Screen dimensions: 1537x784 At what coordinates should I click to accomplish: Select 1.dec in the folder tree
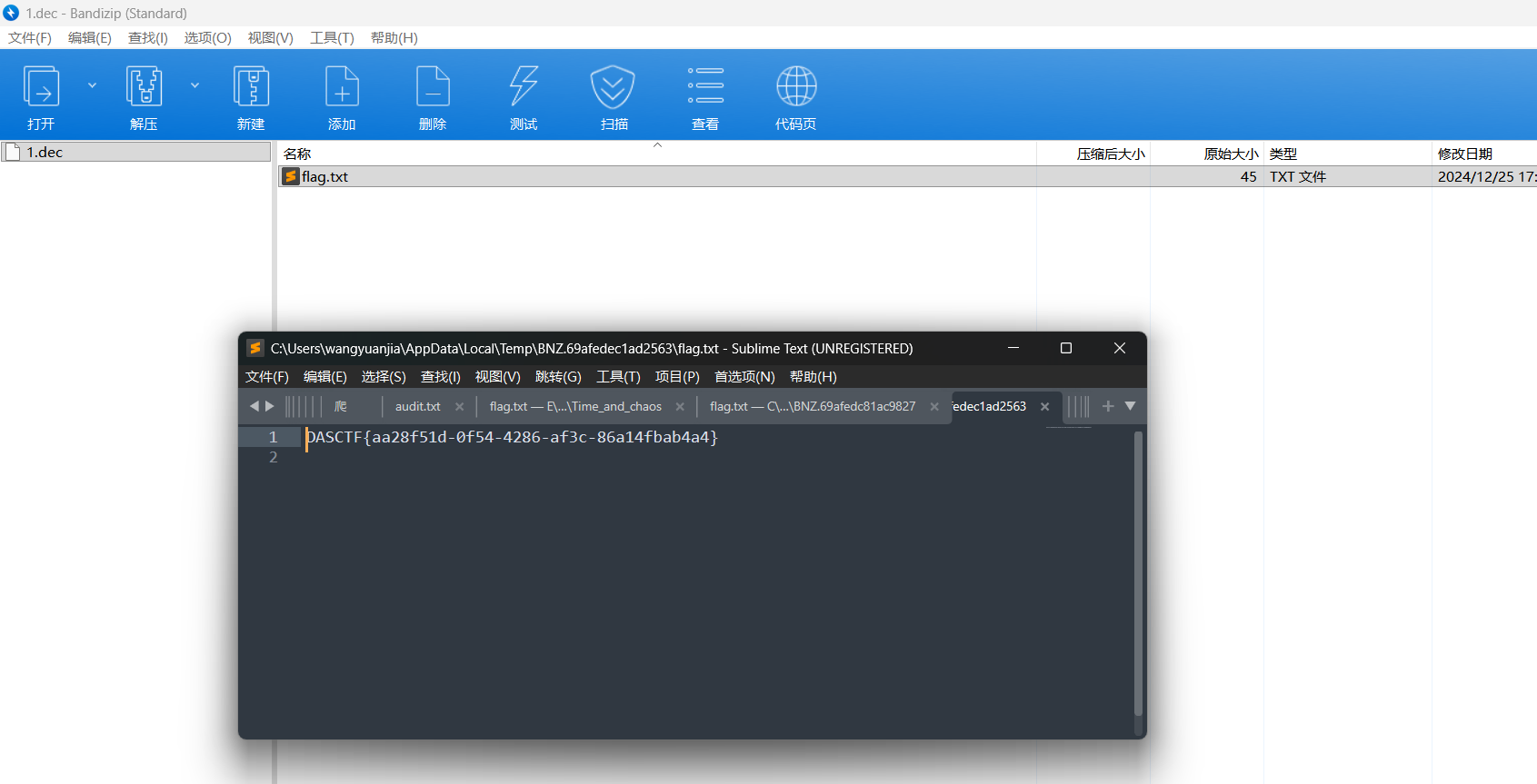tap(45, 153)
